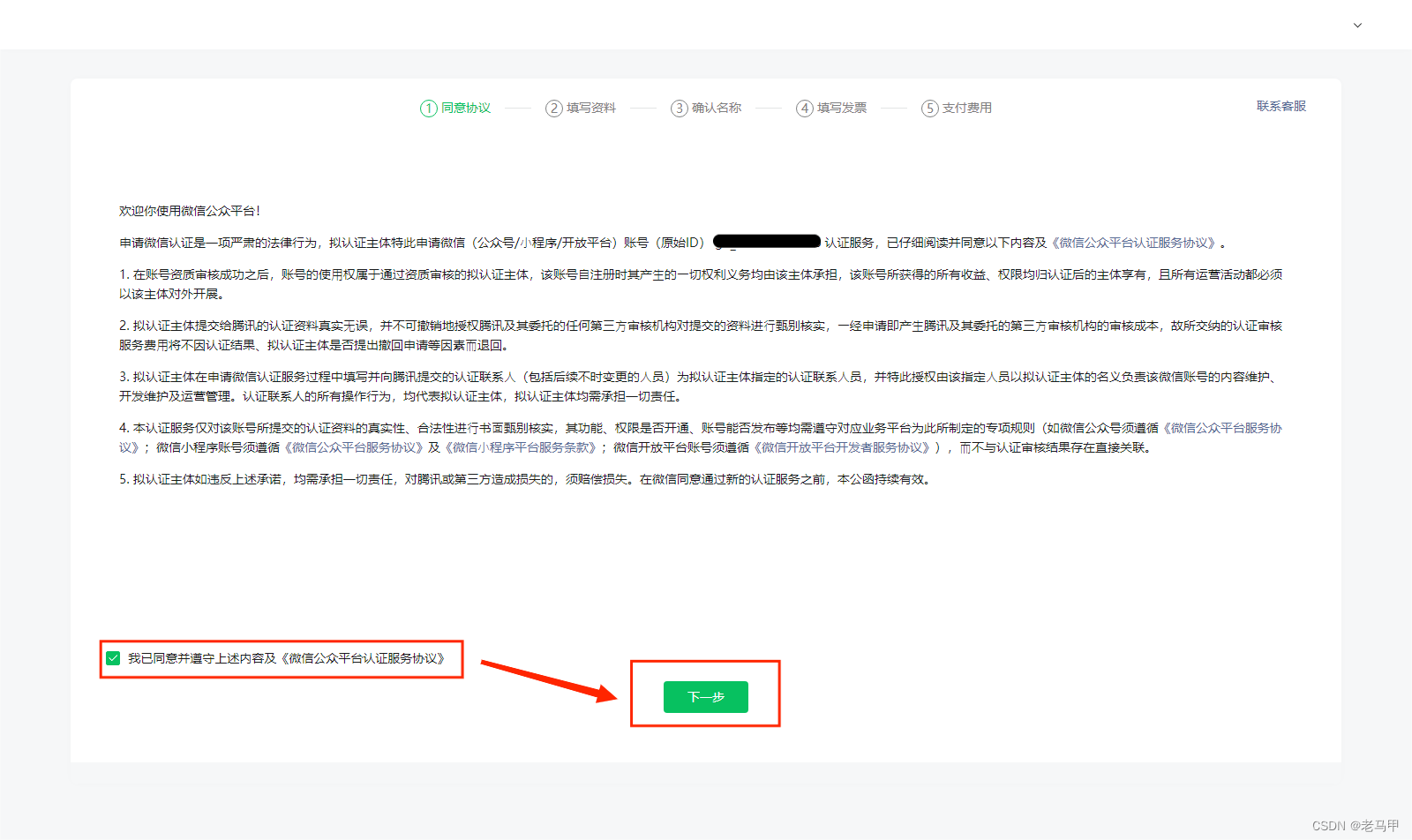Image resolution: width=1412 pixels, height=840 pixels.
Task: Select step 3 确认名称
Action: (x=706, y=108)
